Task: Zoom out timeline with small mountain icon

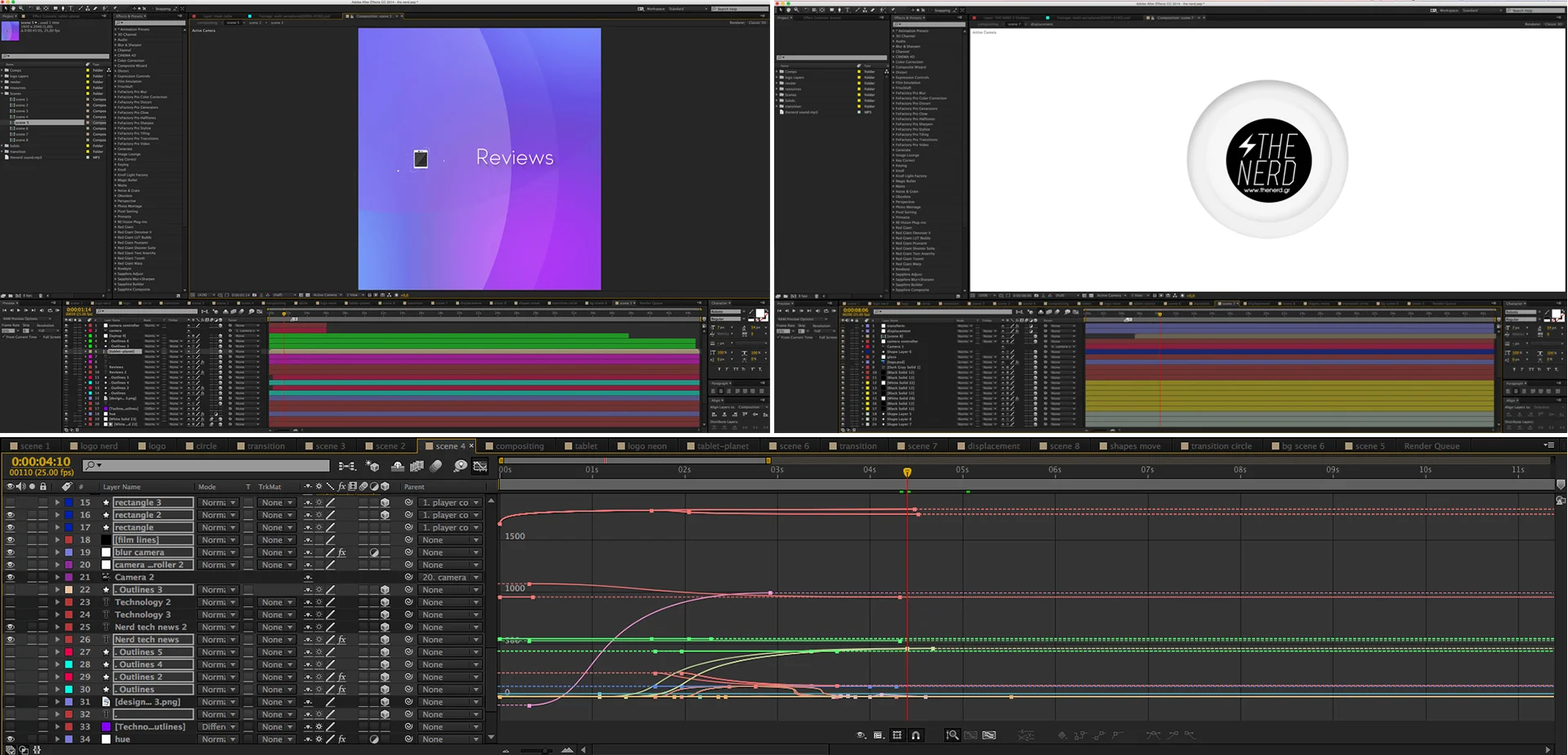Action: coord(506,749)
